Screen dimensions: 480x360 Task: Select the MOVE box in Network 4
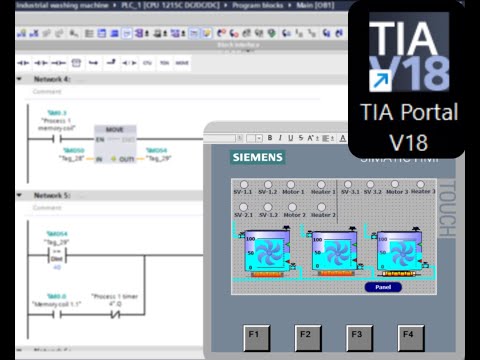[115, 144]
